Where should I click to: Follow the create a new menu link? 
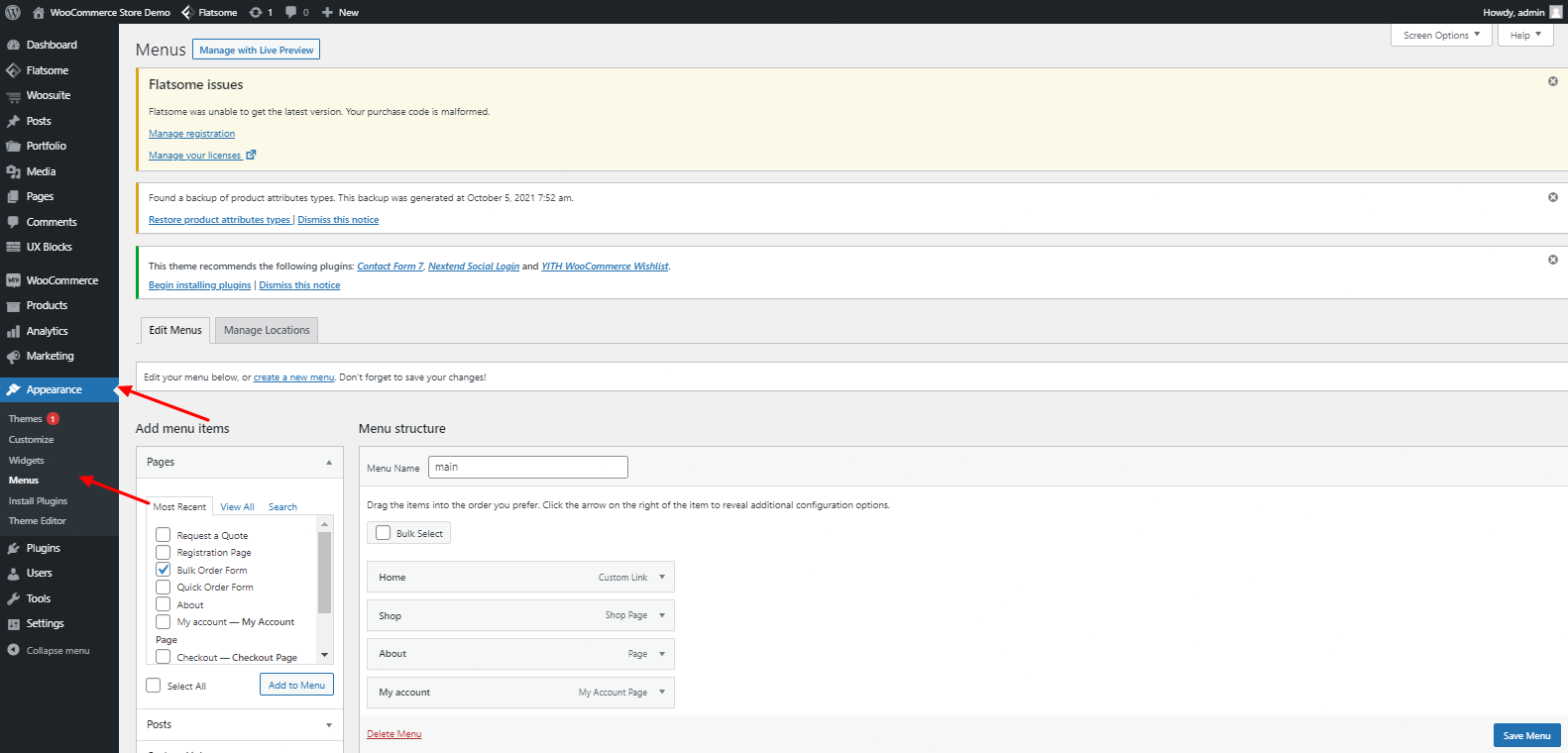click(x=294, y=377)
